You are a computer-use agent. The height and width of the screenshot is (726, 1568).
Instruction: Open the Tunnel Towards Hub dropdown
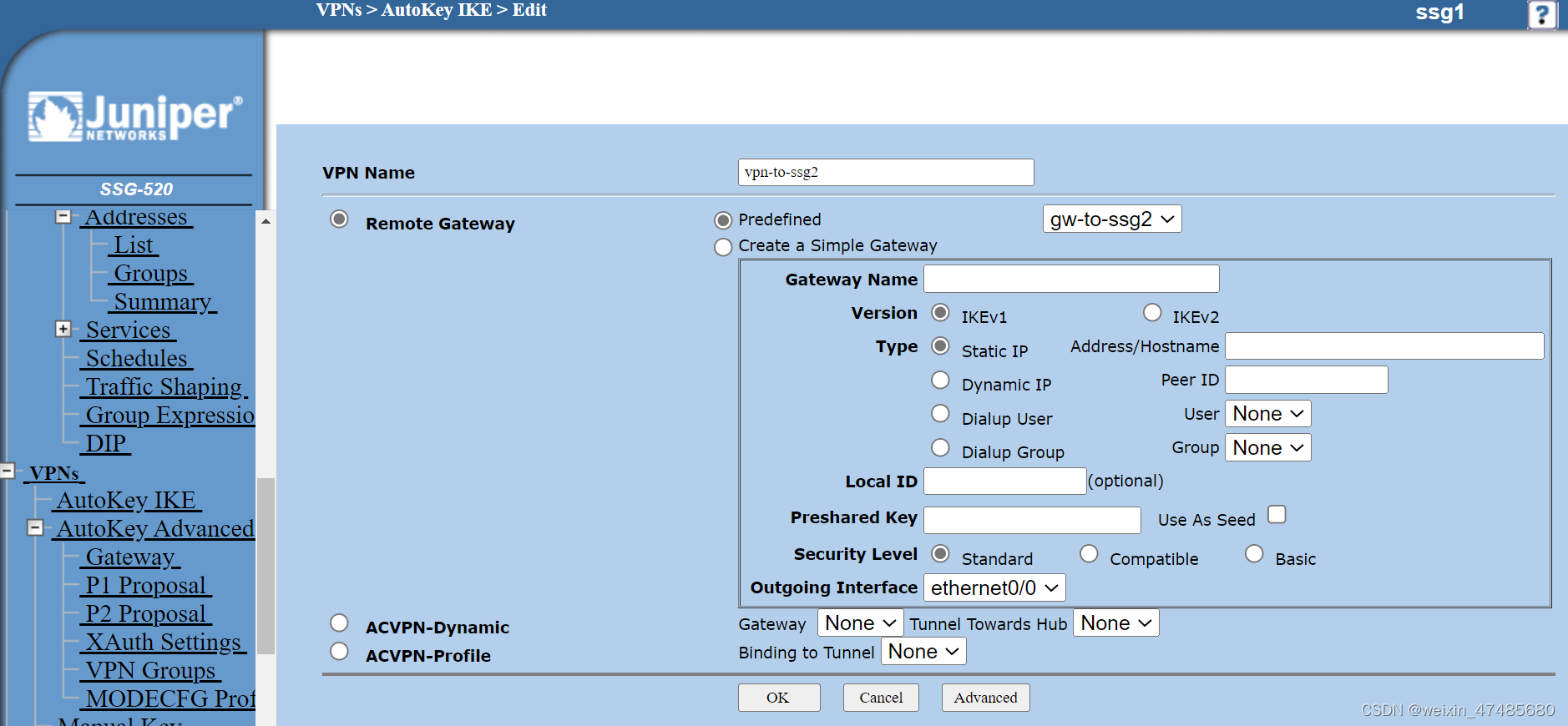(1115, 623)
